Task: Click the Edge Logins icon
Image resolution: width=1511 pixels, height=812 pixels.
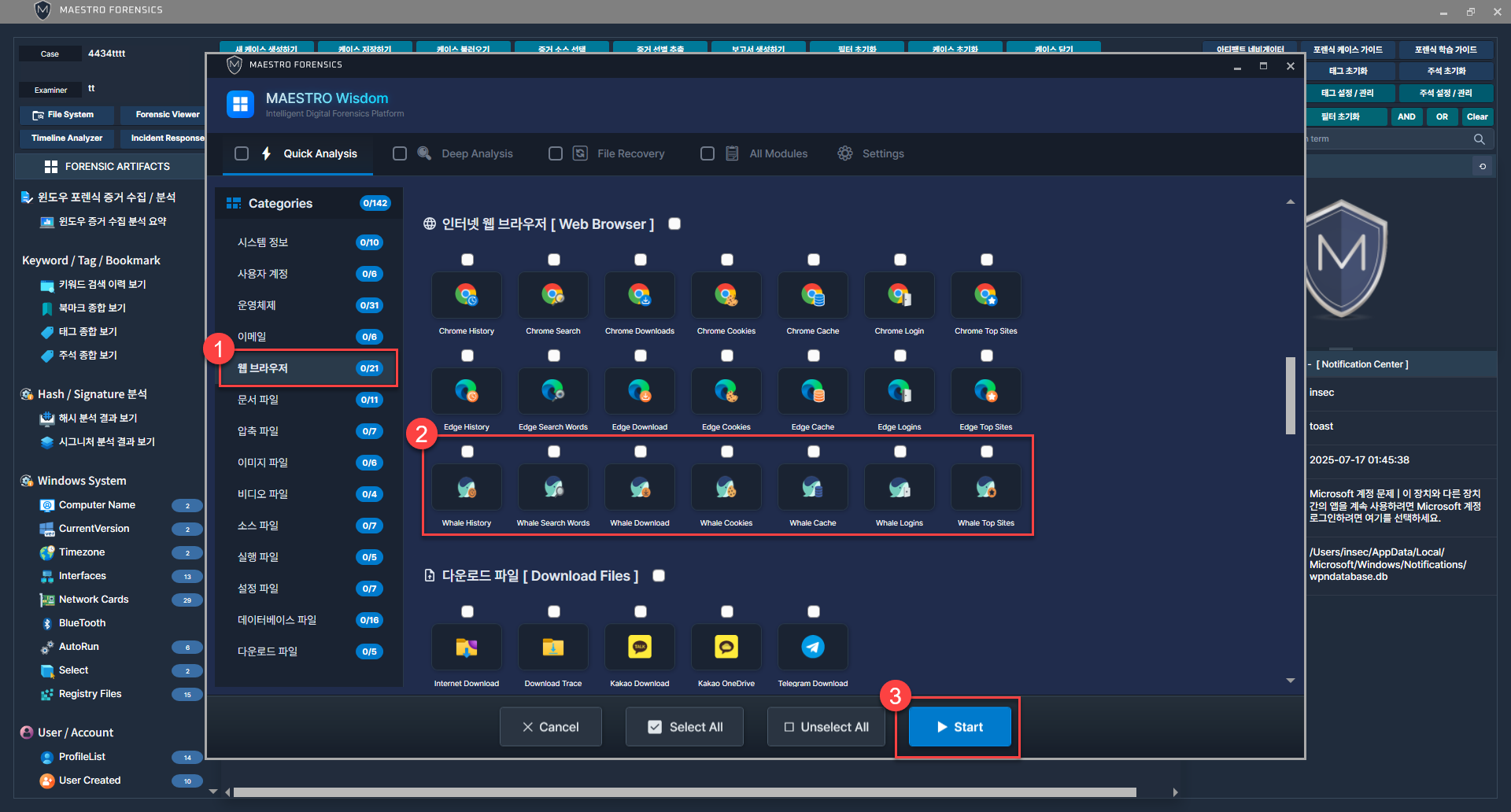Action: (899, 392)
